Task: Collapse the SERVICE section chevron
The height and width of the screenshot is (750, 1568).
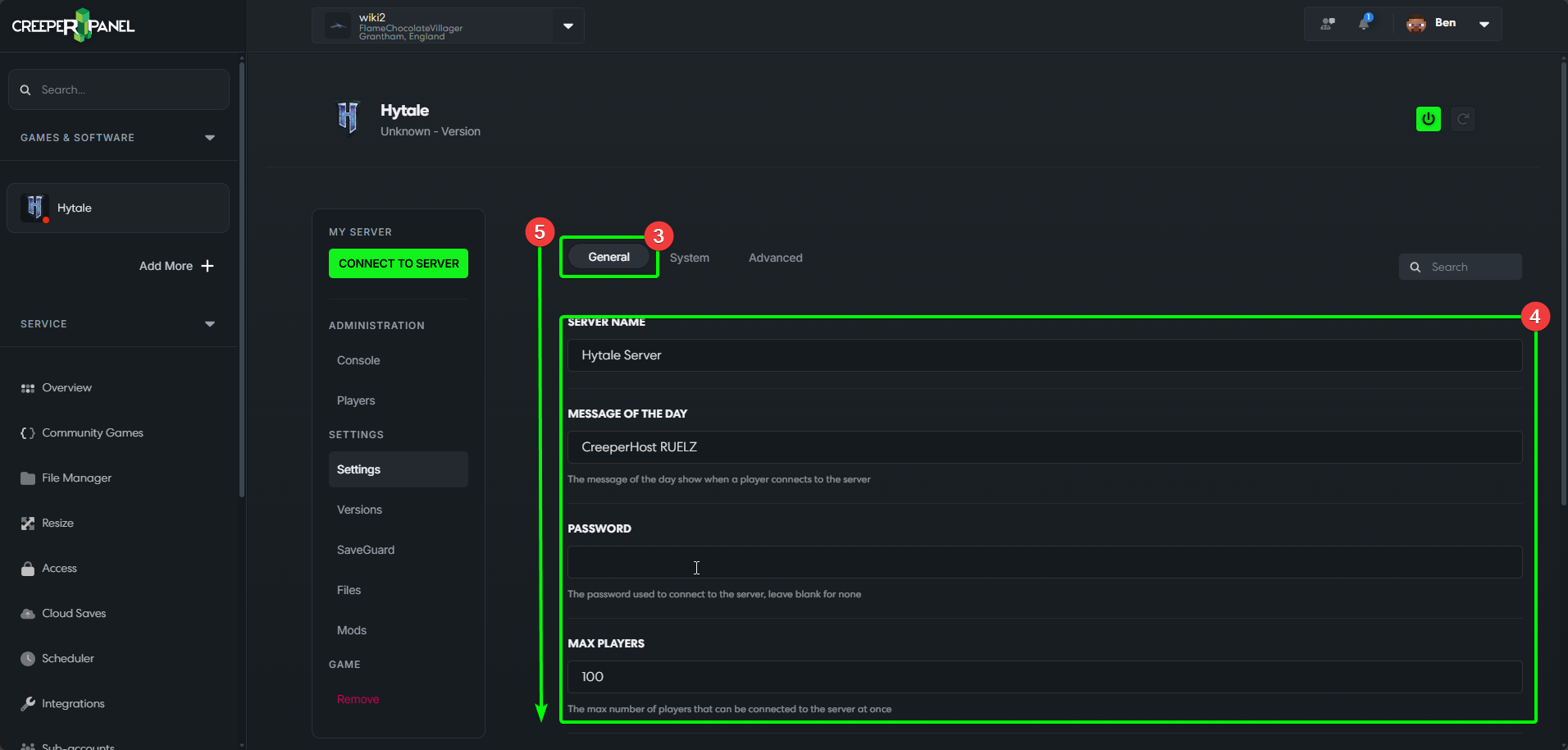Action: pyautogui.click(x=210, y=323)
